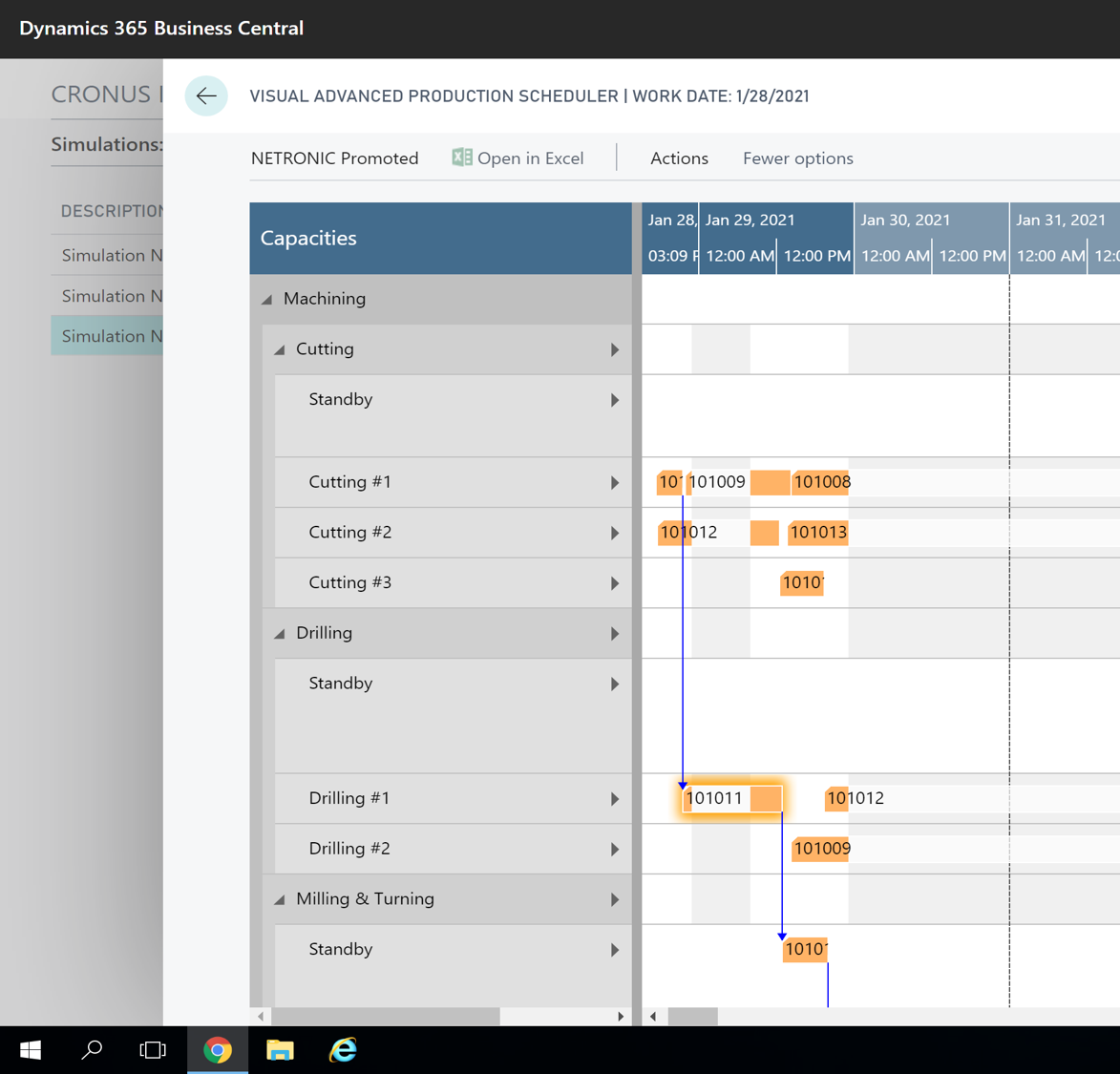The width and height of the screenshot is (1120, 1074).
Task: Collapse the Milling & Turning group
Action: click(x=280, y=899)
